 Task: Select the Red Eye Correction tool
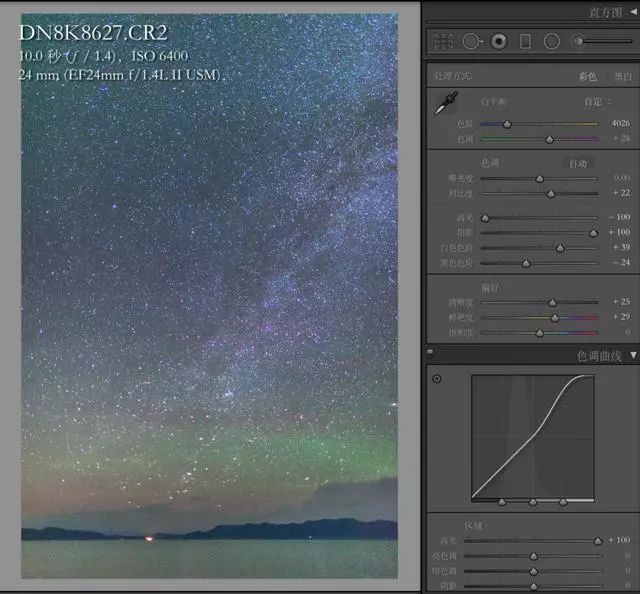tap(499, 42)
